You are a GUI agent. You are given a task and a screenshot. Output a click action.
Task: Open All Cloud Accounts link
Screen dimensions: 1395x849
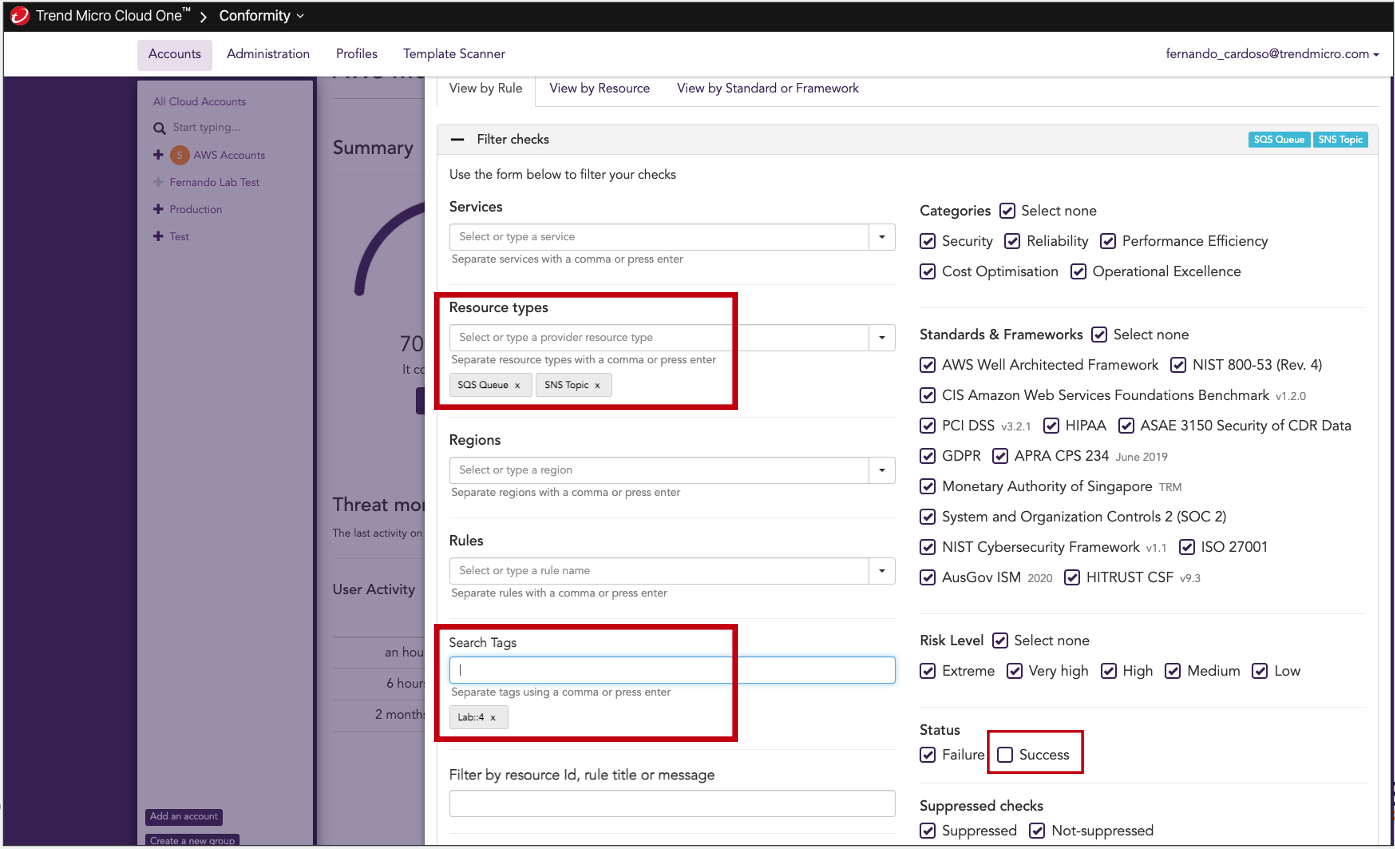click(199, 102)
